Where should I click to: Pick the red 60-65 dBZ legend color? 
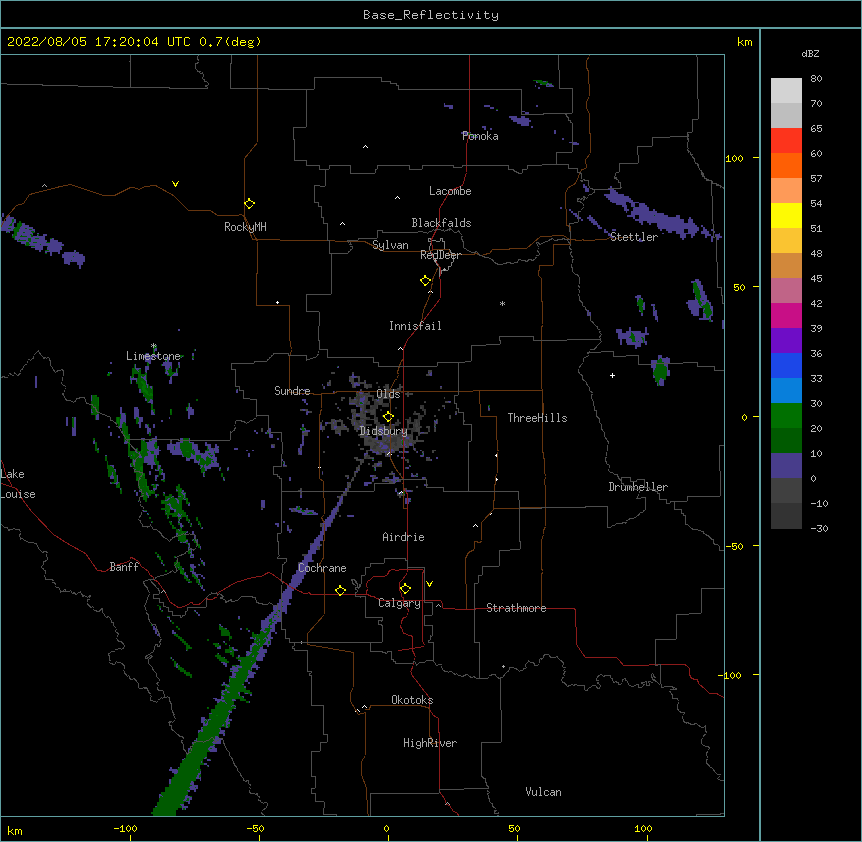point(786,140)
